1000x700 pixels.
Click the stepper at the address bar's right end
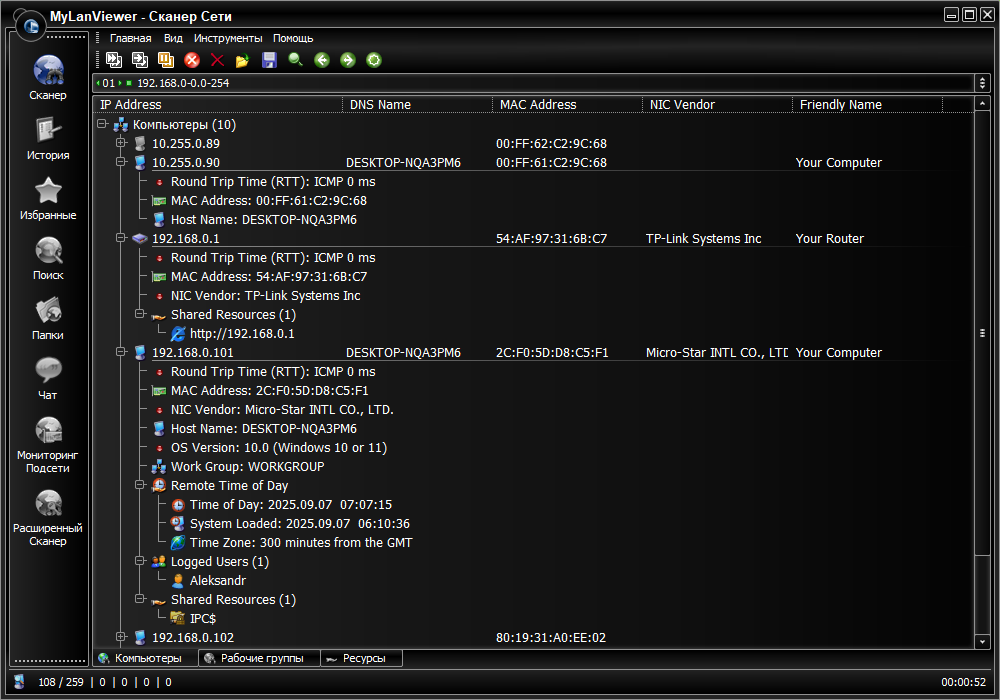[x=982, y=83]
